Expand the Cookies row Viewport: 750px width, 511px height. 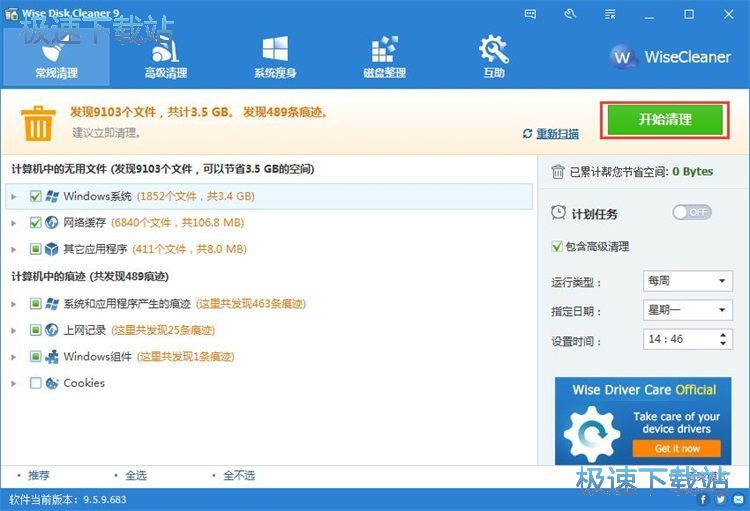click(x=14, y=383)
